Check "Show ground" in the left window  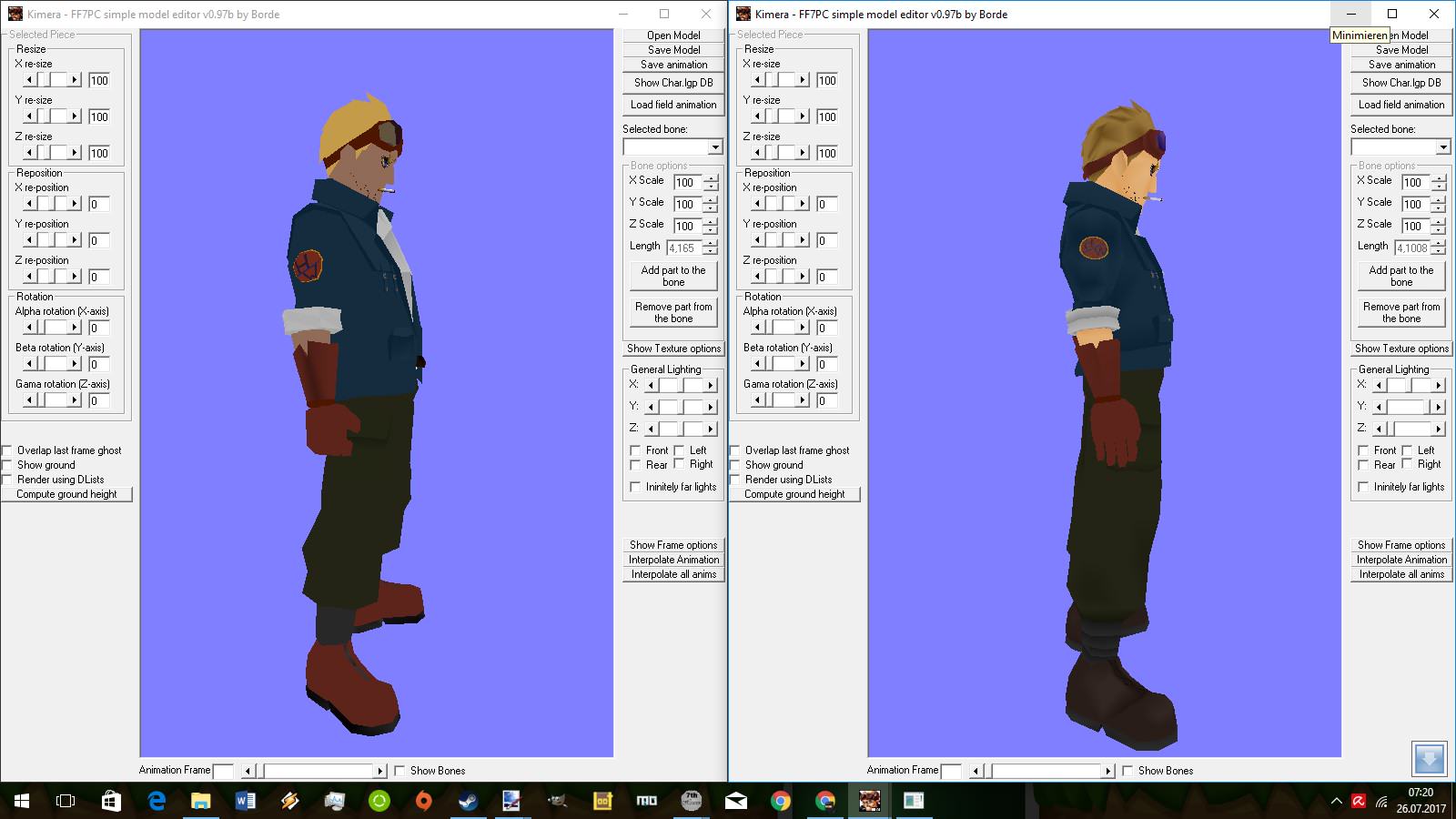click(7, 465)
